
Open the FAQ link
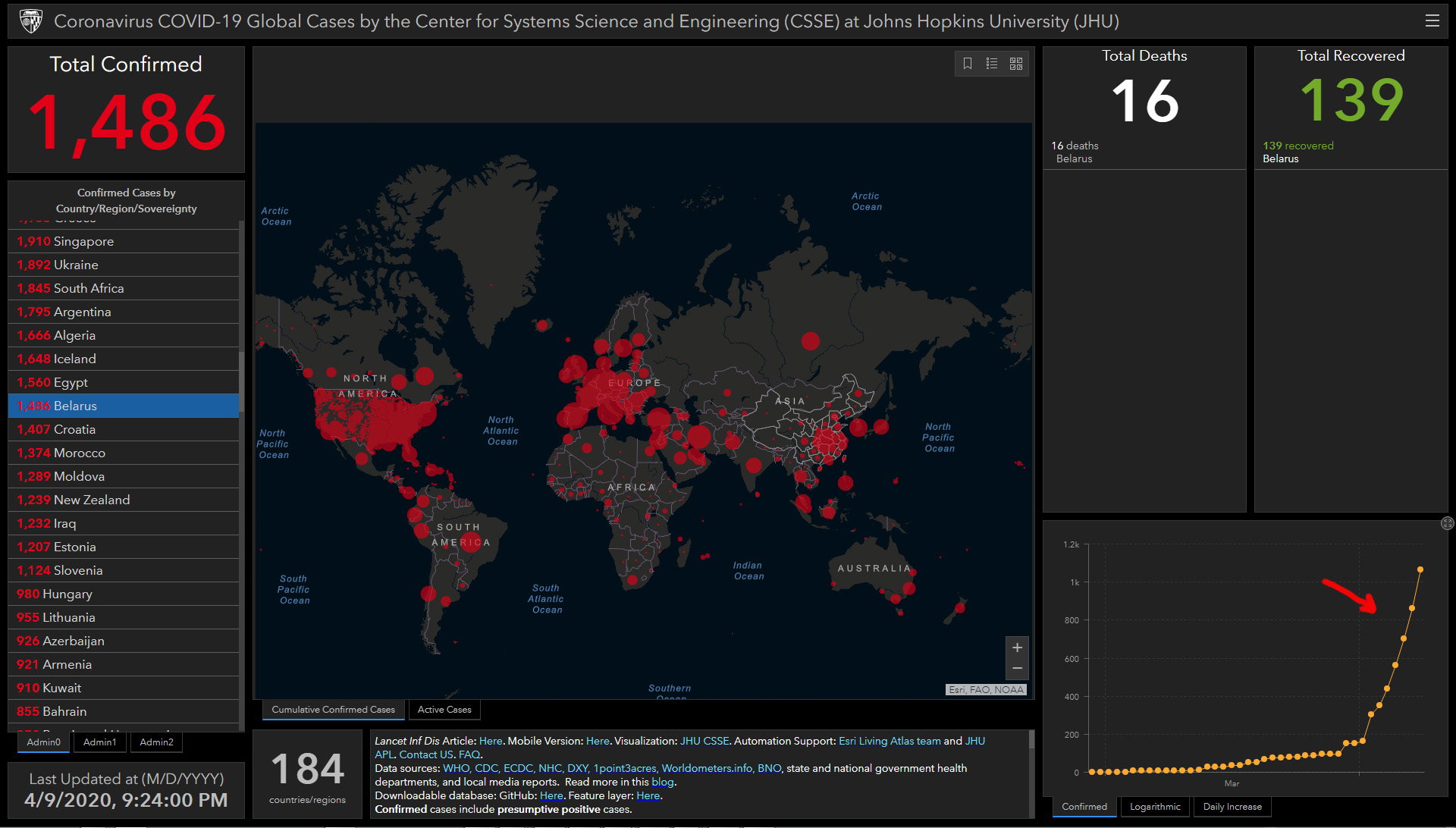click(469, 754)
